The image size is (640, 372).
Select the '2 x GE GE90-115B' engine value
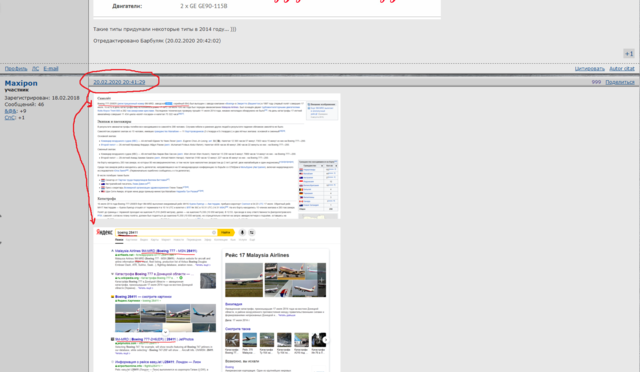[204, 6]
